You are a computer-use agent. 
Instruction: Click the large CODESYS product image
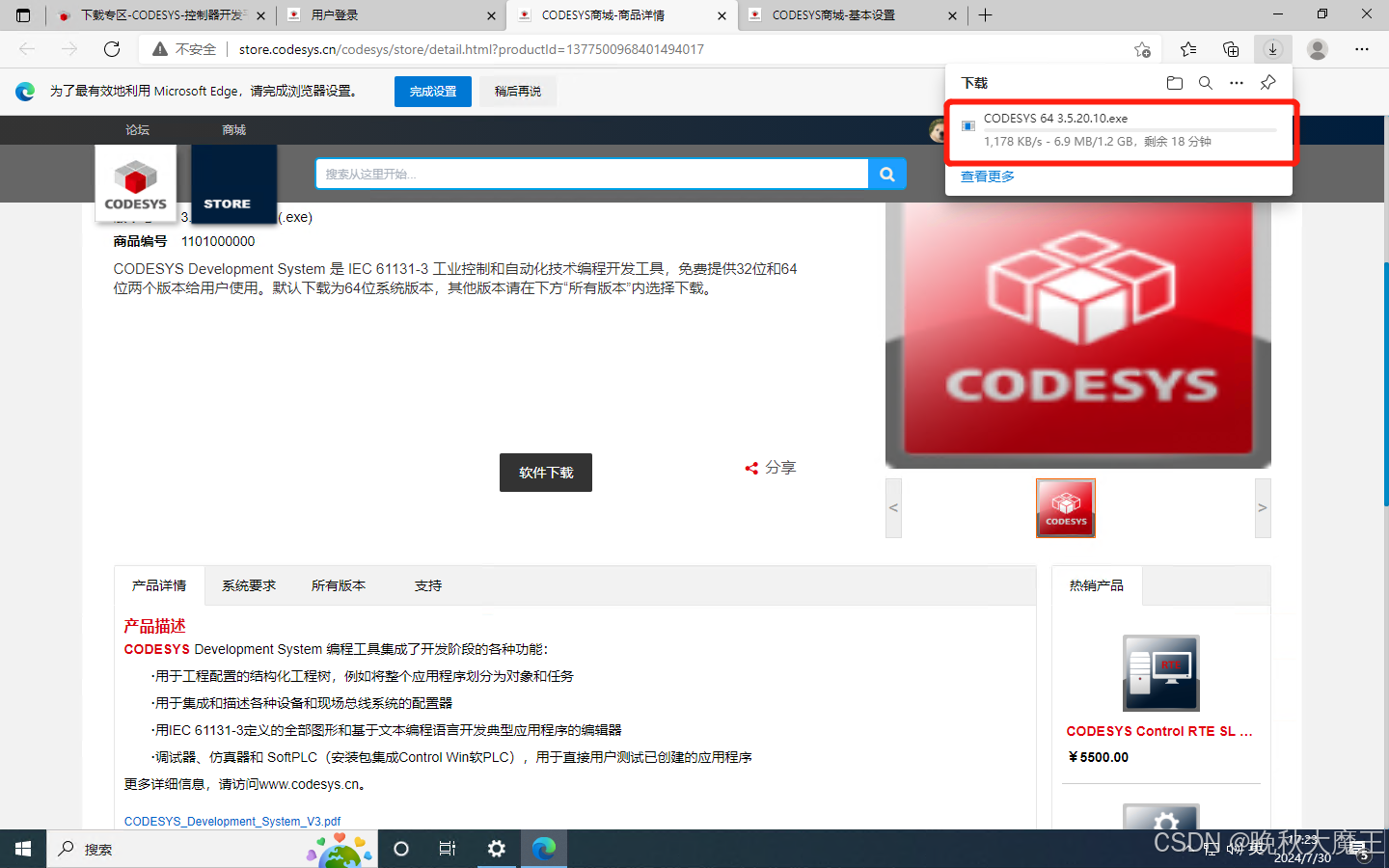pyautogui.click(x=1078, y=335)
